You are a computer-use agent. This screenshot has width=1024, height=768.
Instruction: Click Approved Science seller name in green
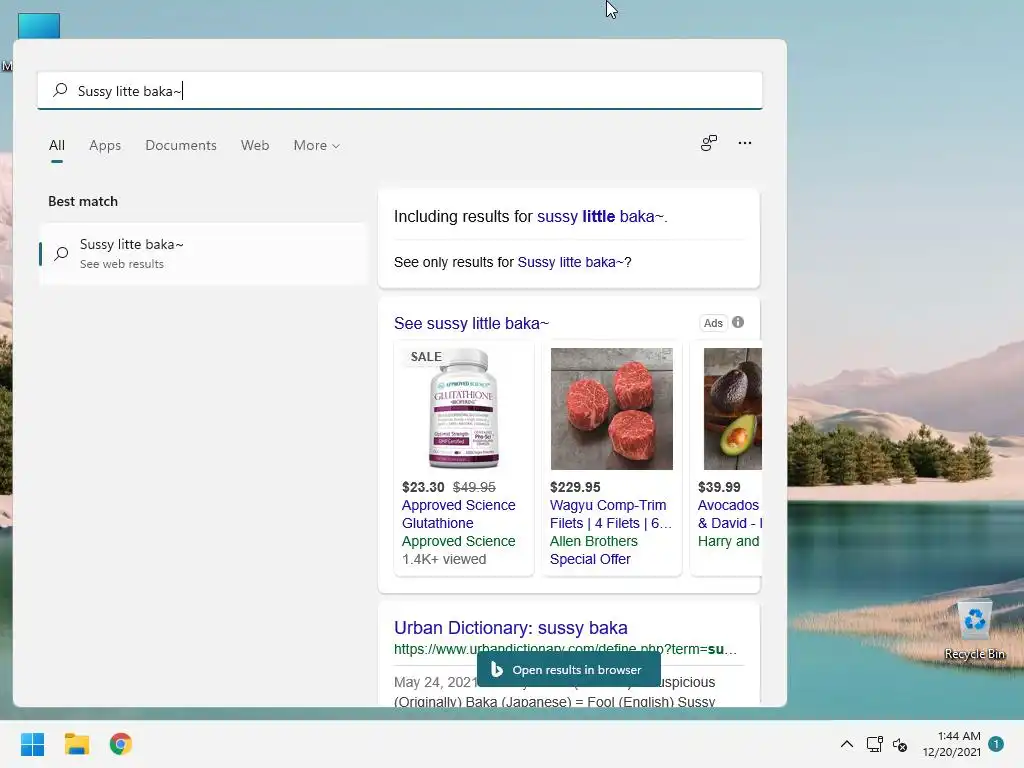tap(458, 541)
